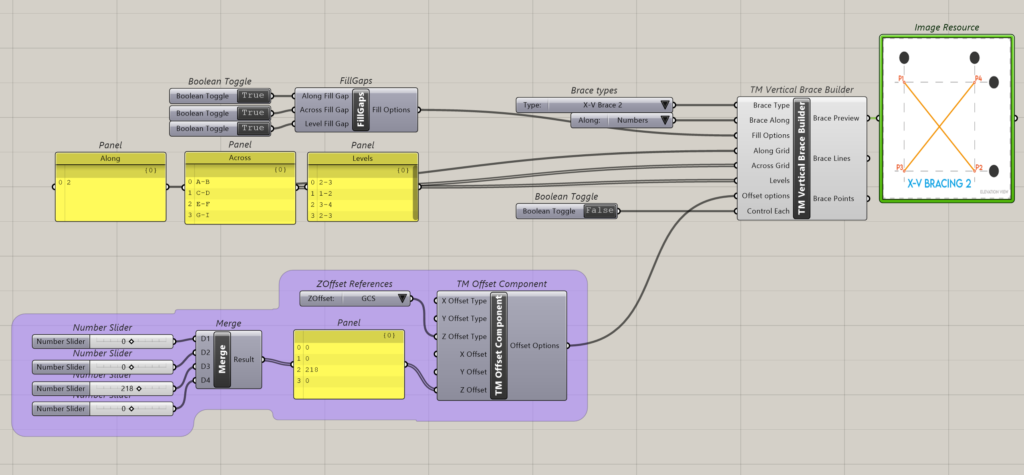The width and height of the screenshot is (1024, 475).
Task: Select the TM Offset Component's black name bar
Action: 498,346
